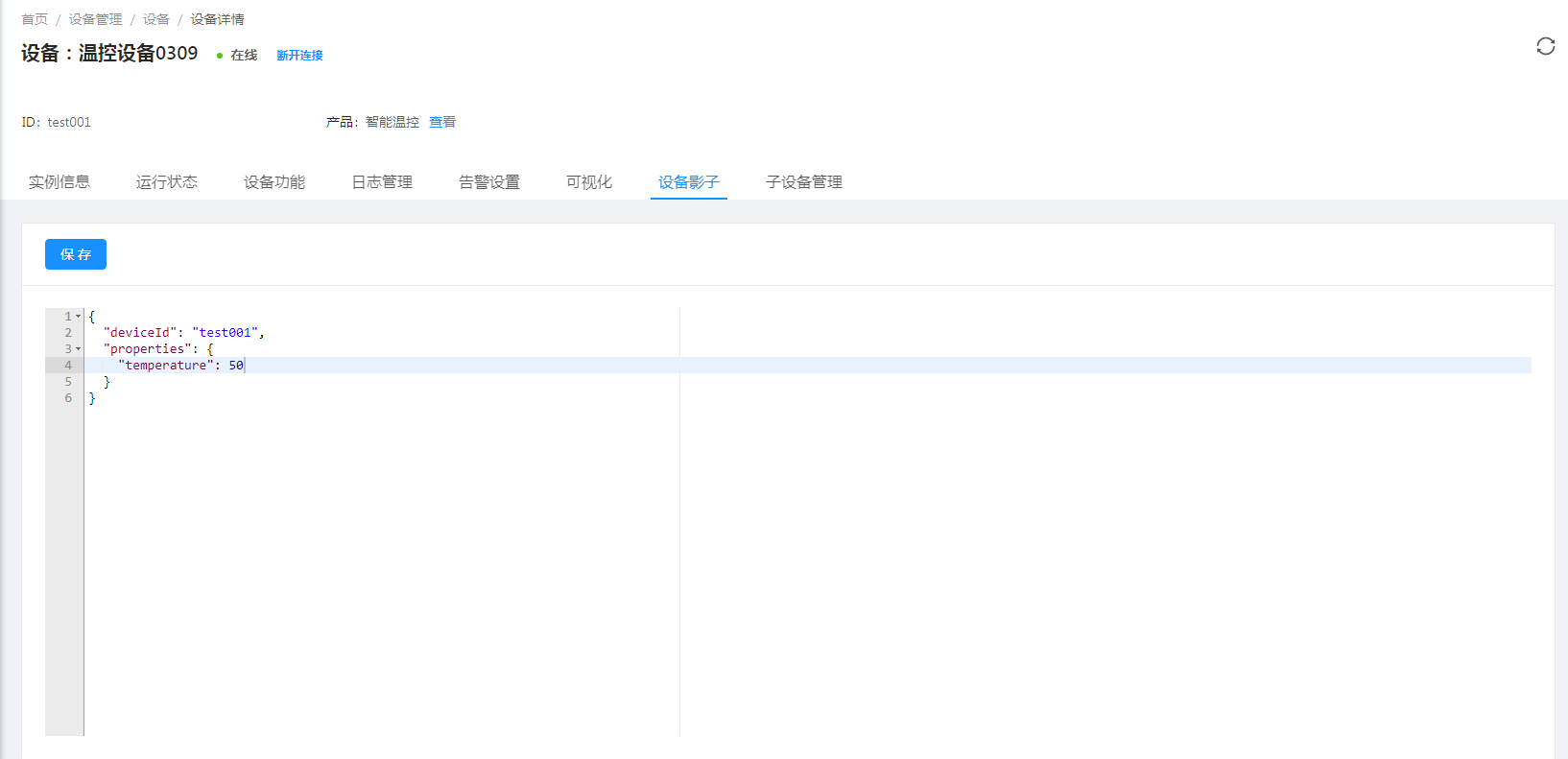Click the 设备 breadcrumb item
Screen dimensions: 1568x759
pos(156,19)
